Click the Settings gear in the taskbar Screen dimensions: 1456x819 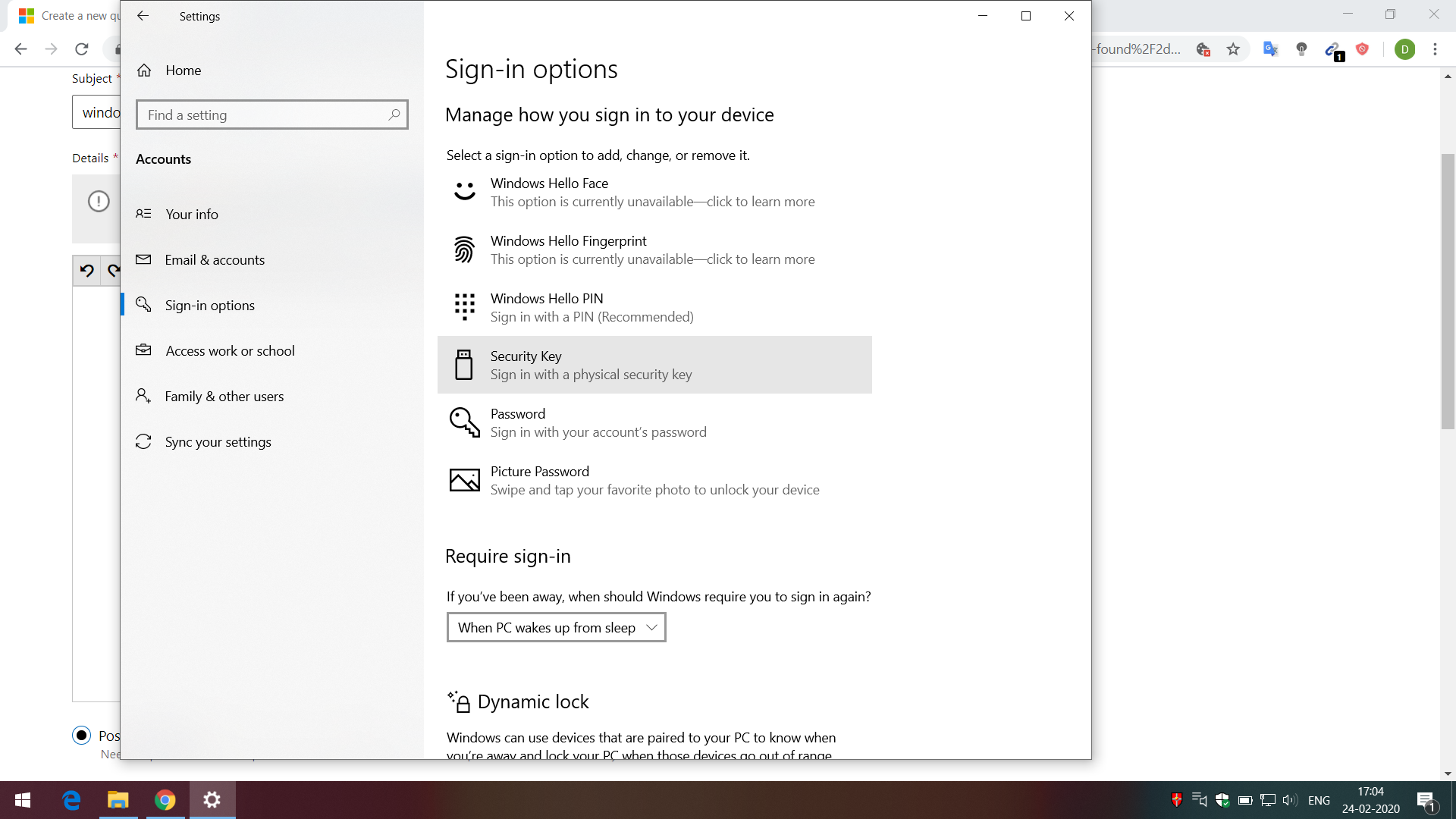212,800
